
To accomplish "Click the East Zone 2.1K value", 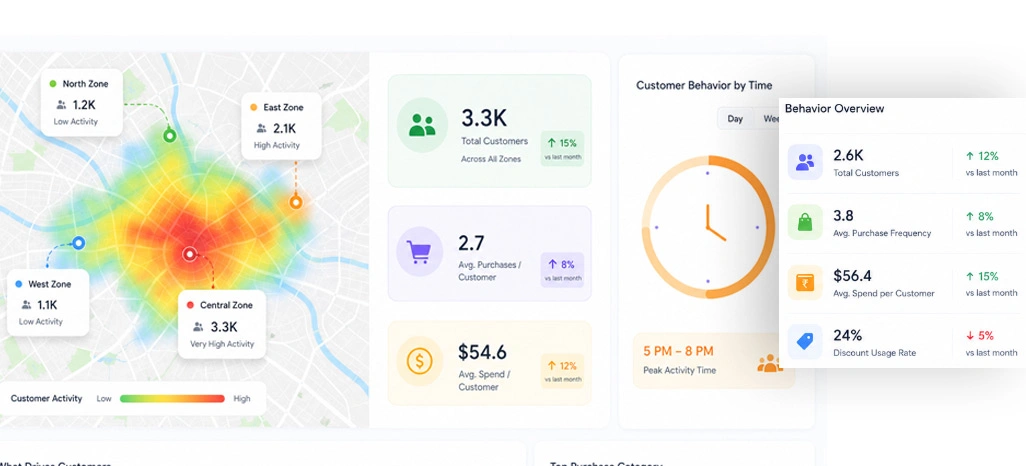I will [285, 128].
